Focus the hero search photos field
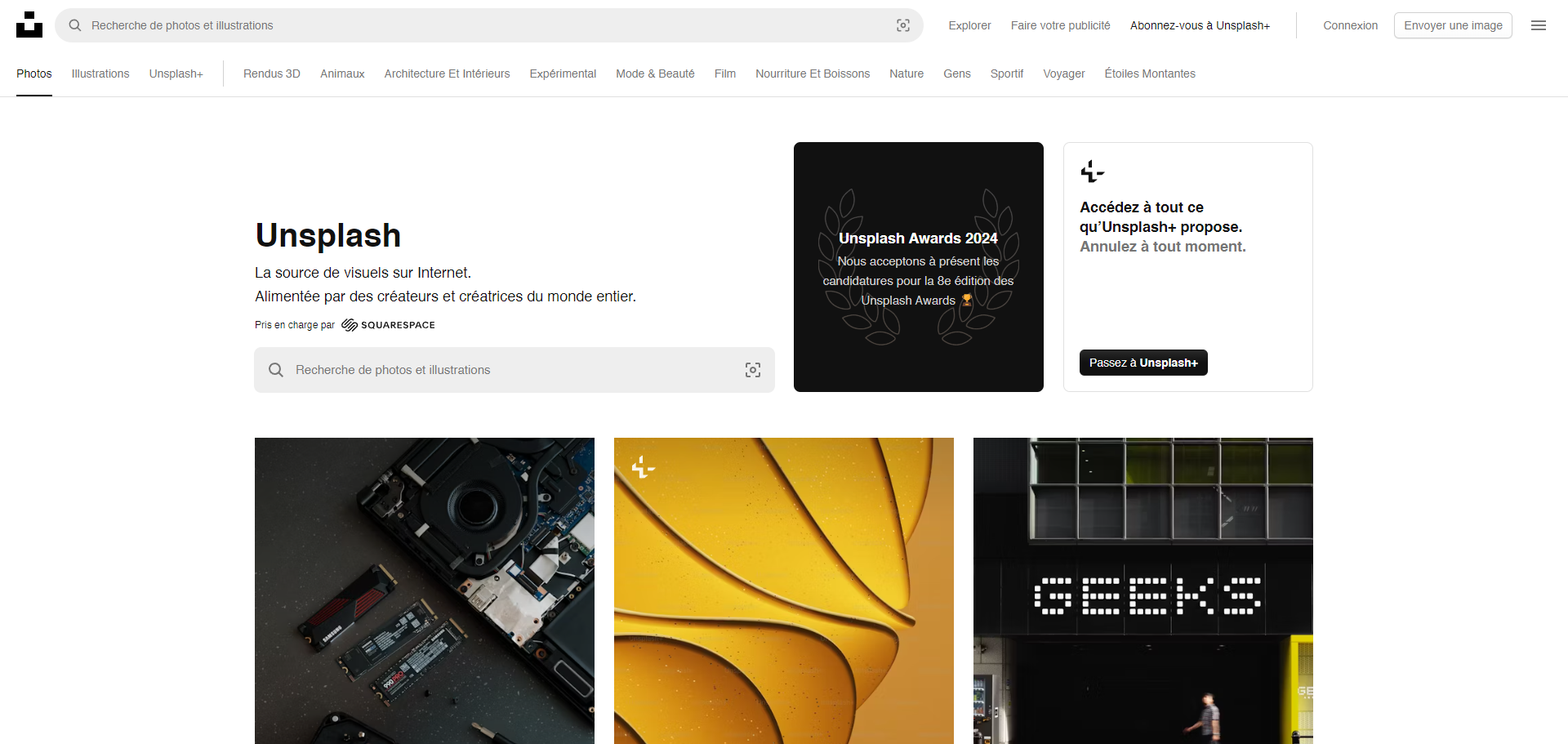This screenshot has height=744, width=1568. (x=514, y=370)
